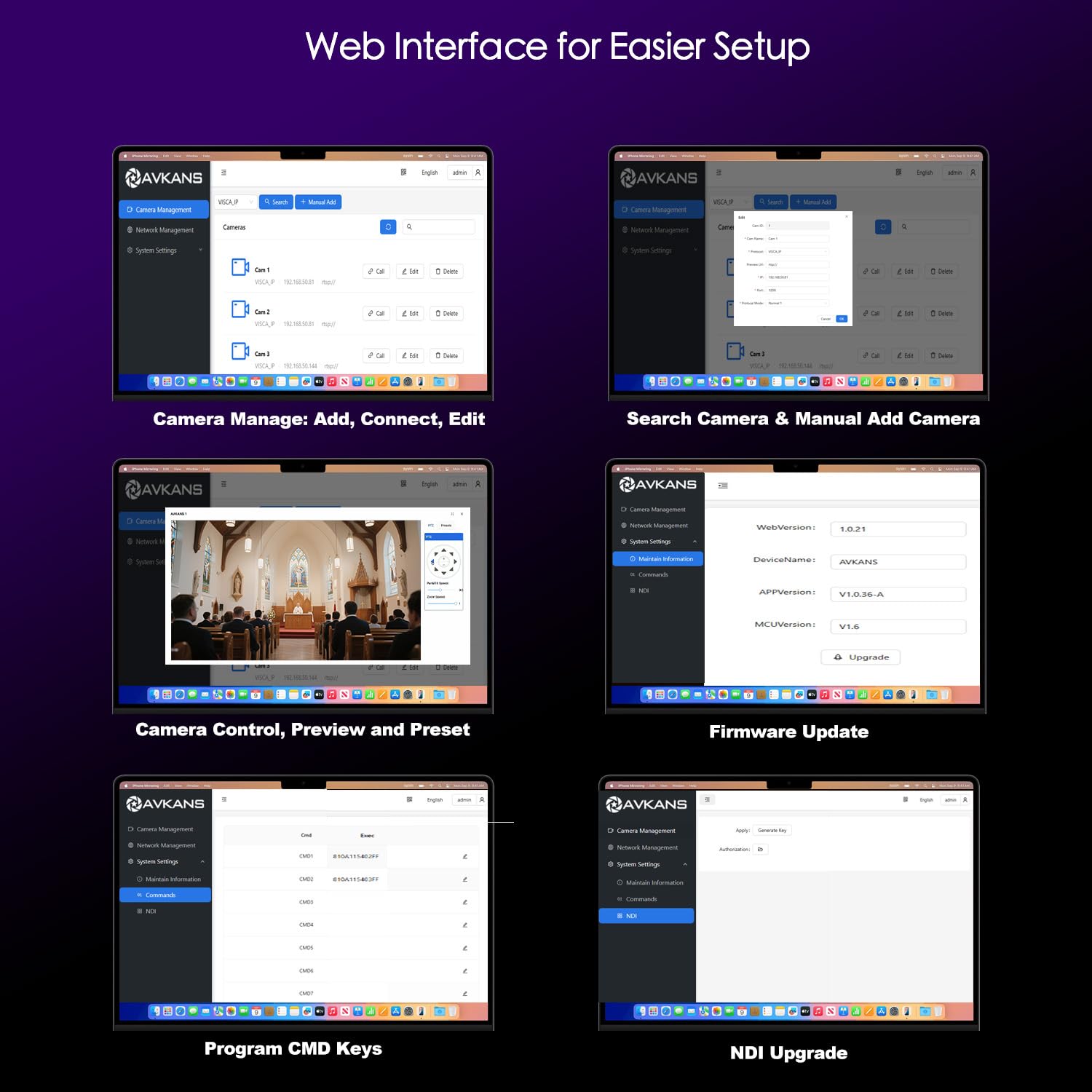Collapse System Settings on the Firmware Update screen
The height and width of the screenshot is (1092, 1092).
tap(695, 542)
